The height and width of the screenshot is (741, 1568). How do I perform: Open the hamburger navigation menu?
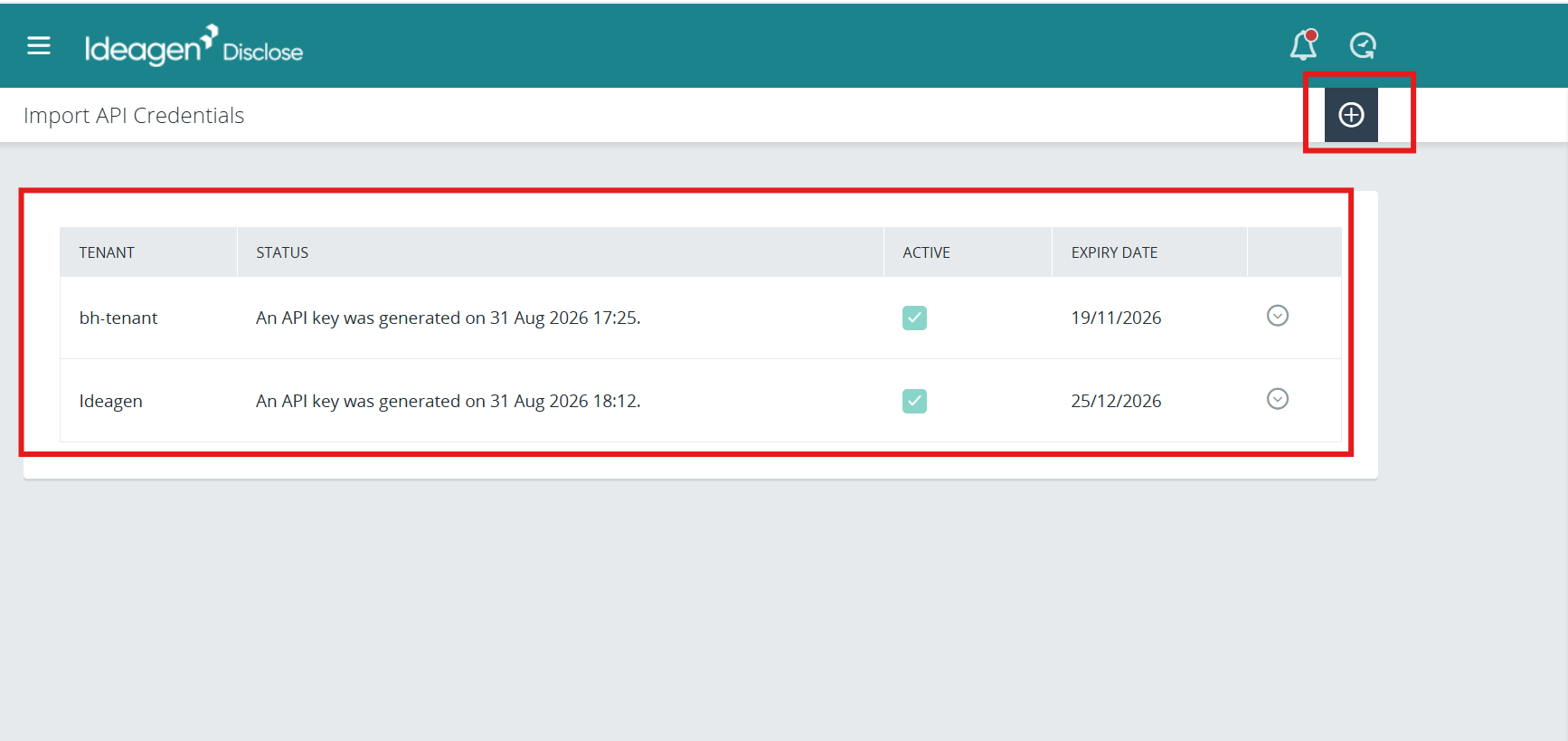(39, 45)
